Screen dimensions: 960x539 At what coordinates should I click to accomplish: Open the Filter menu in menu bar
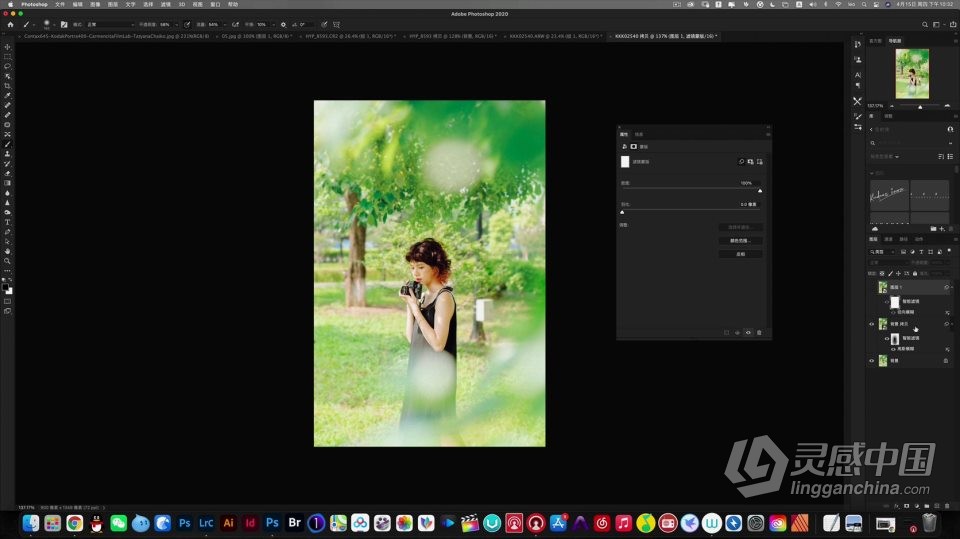pyautogui.click(x=165, y=4)
